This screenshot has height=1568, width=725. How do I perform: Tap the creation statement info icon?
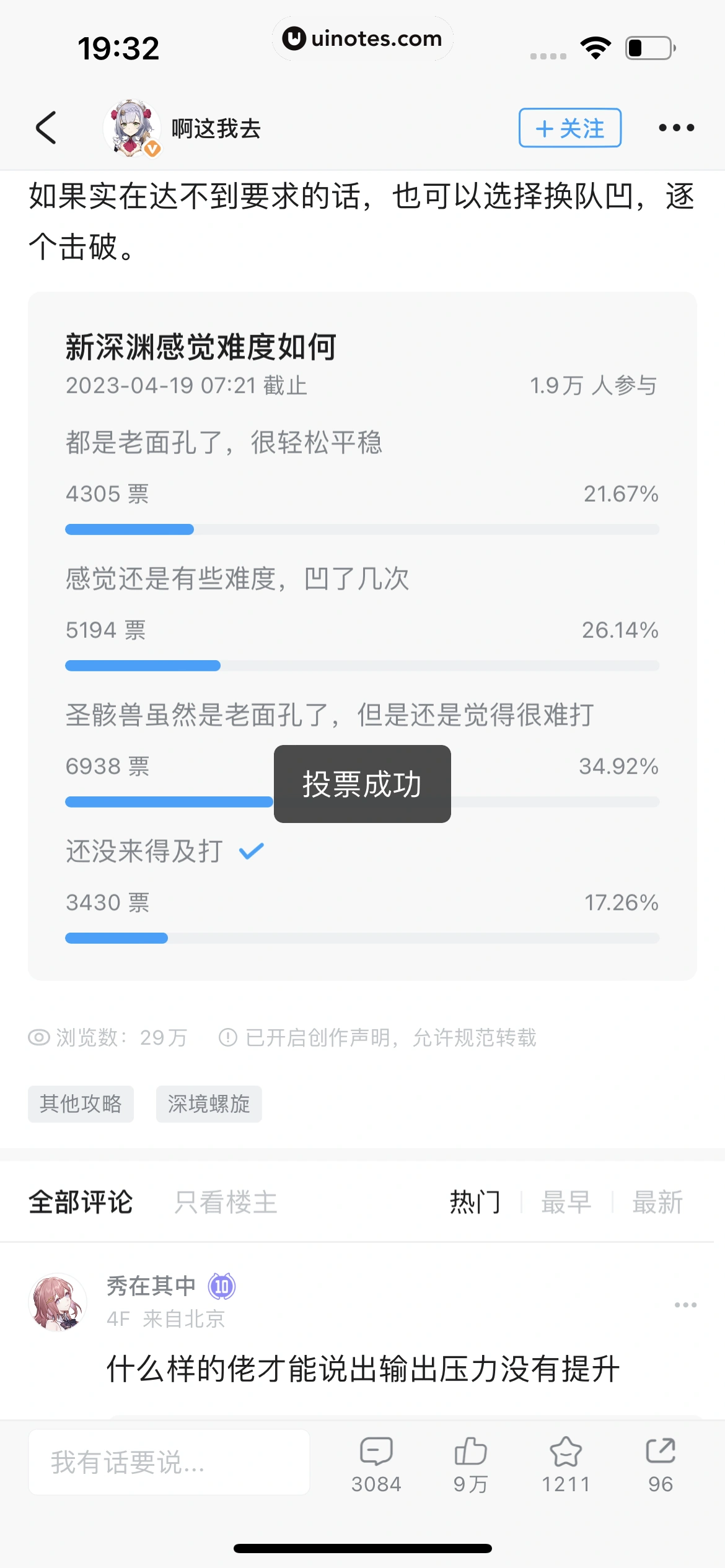pyautogui.click(x=227, y=1037)
